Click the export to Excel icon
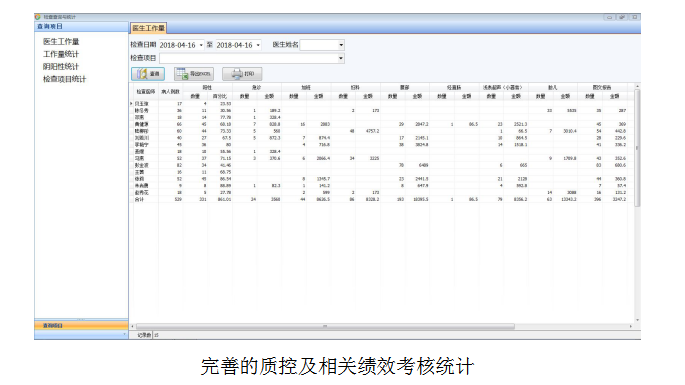The image size is (685, 385). [183, 74]
